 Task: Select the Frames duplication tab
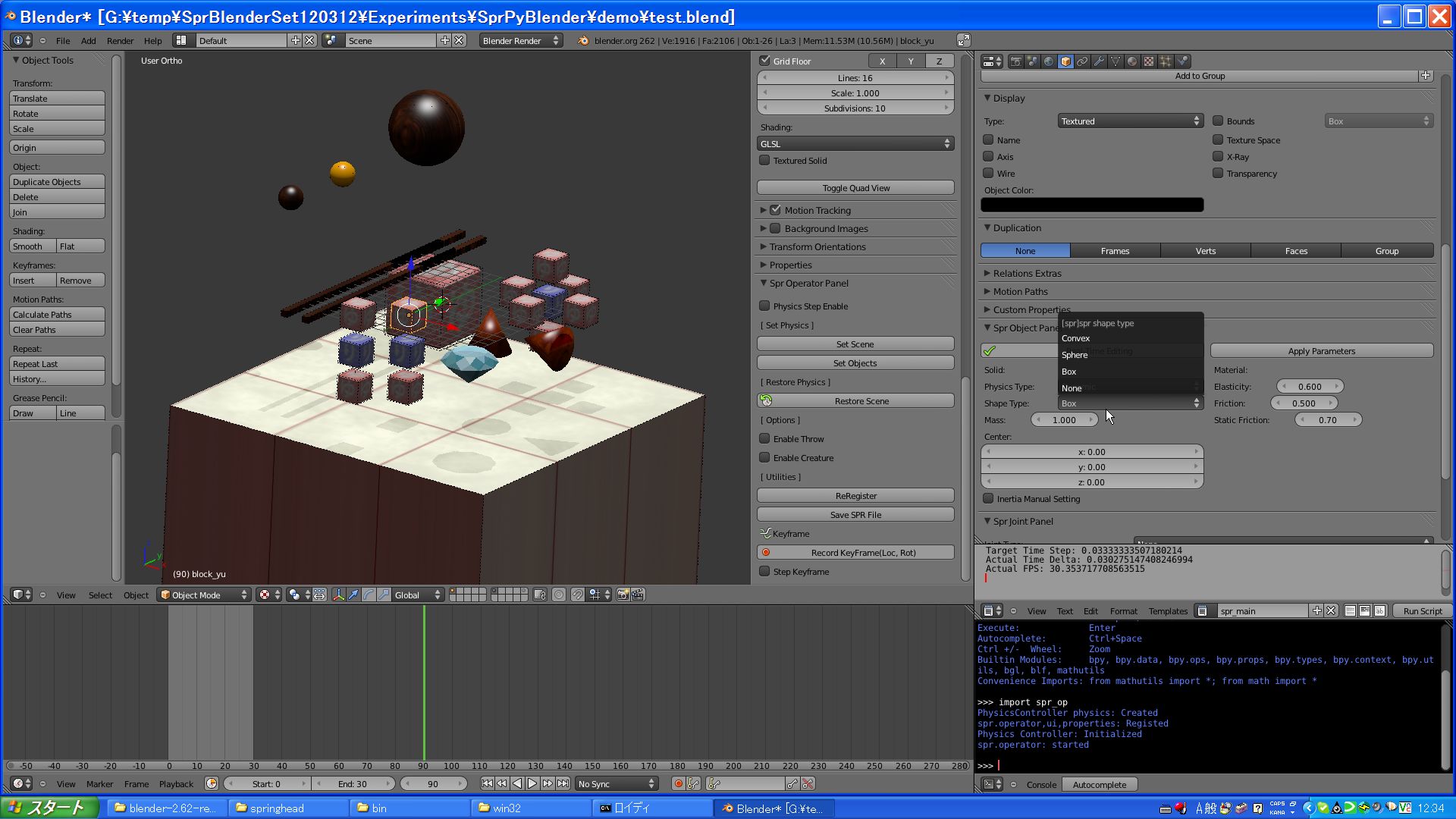[1115, 250]
